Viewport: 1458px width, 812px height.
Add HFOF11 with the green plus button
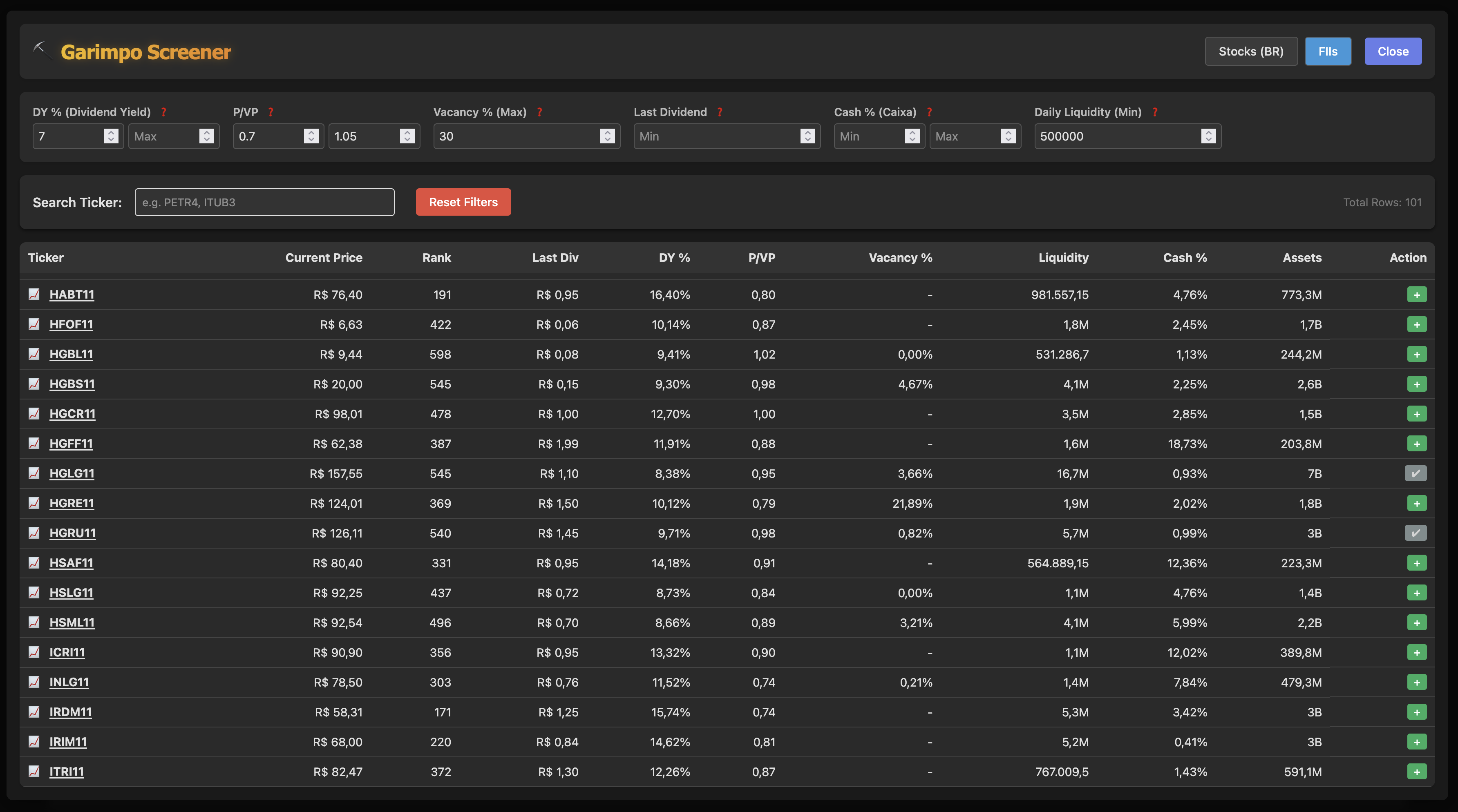pyautogui.click(x=1416, y=324)
